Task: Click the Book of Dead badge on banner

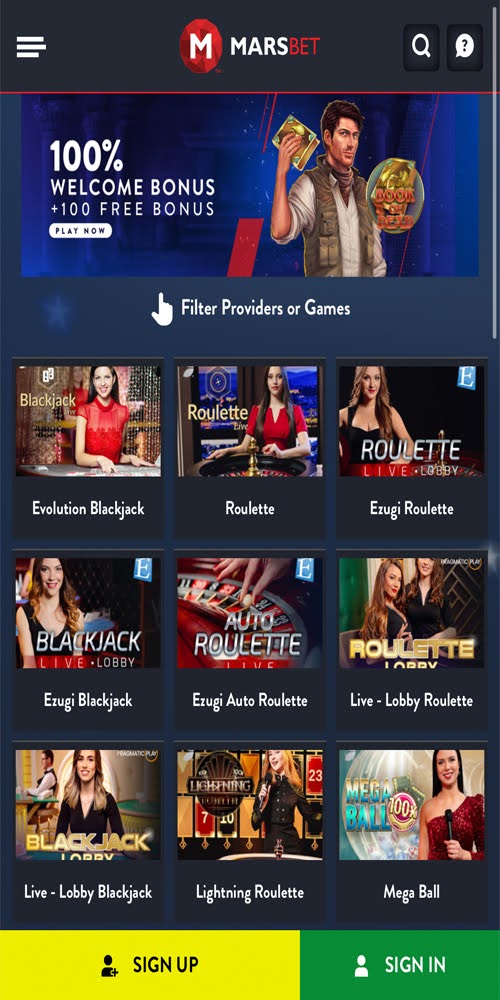Action: pos(395,195)
